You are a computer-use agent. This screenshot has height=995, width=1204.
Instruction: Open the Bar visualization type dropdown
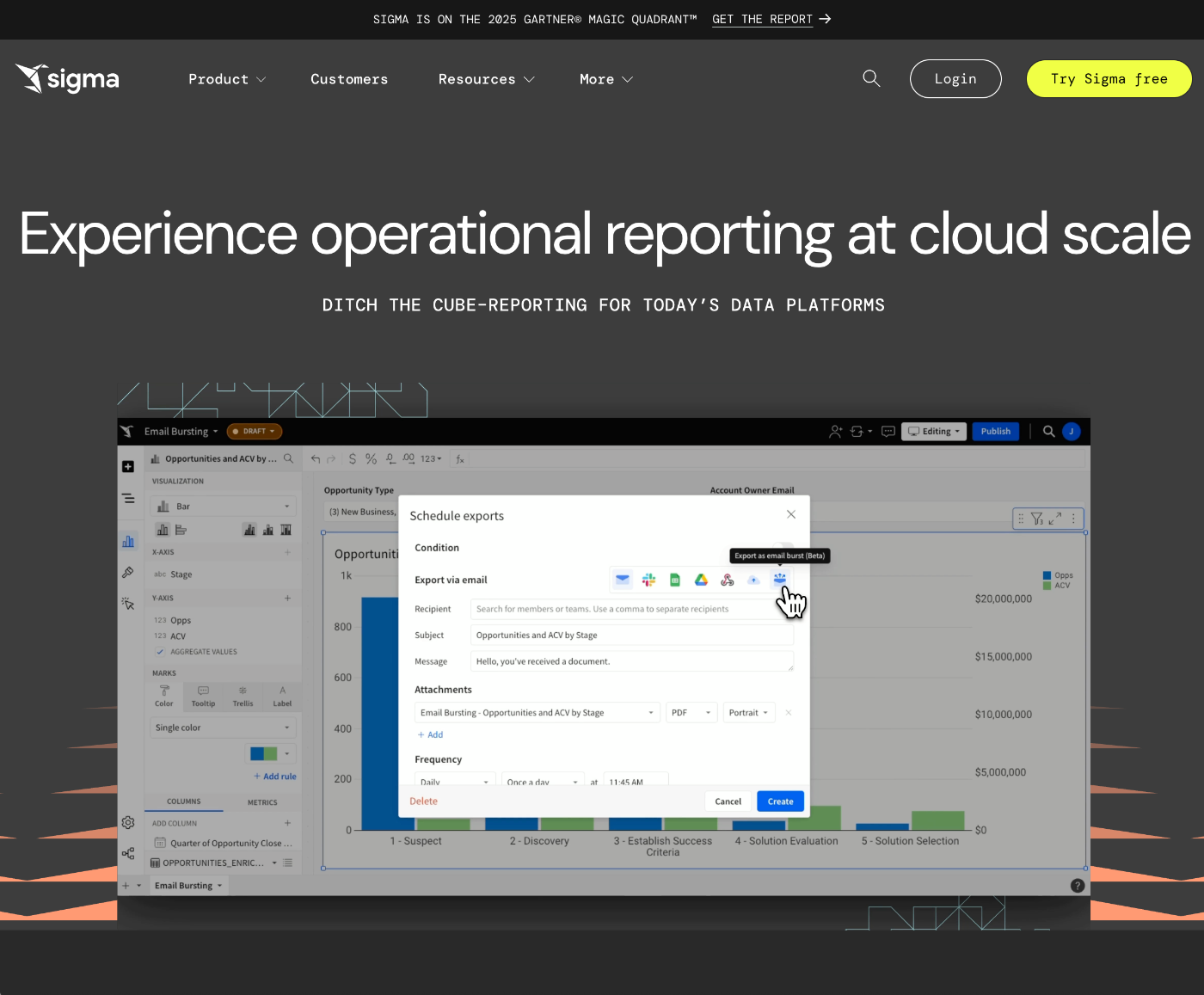[224, 507]
